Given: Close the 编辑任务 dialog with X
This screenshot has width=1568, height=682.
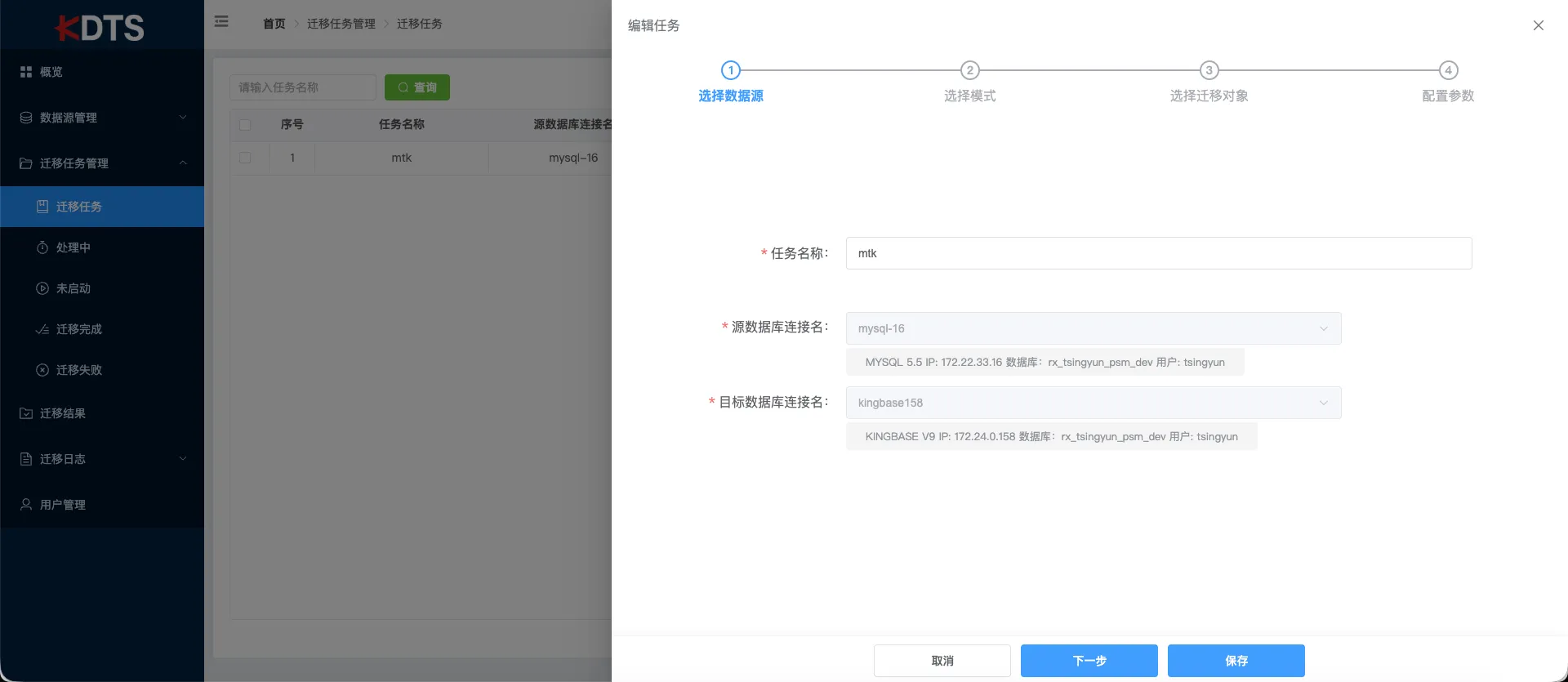Looking at the screenshot, I should pos(1539,25).
